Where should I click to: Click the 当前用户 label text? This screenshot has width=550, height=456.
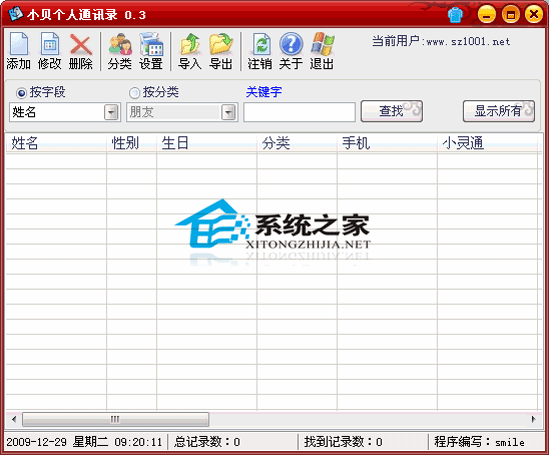tap(441, 41)
